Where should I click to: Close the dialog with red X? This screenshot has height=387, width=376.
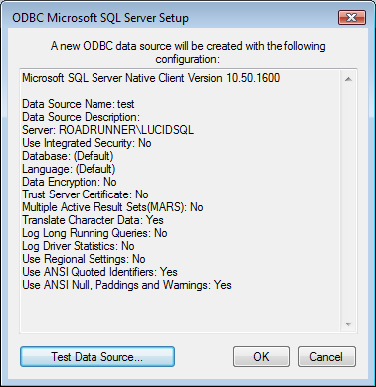click(352, 17)
